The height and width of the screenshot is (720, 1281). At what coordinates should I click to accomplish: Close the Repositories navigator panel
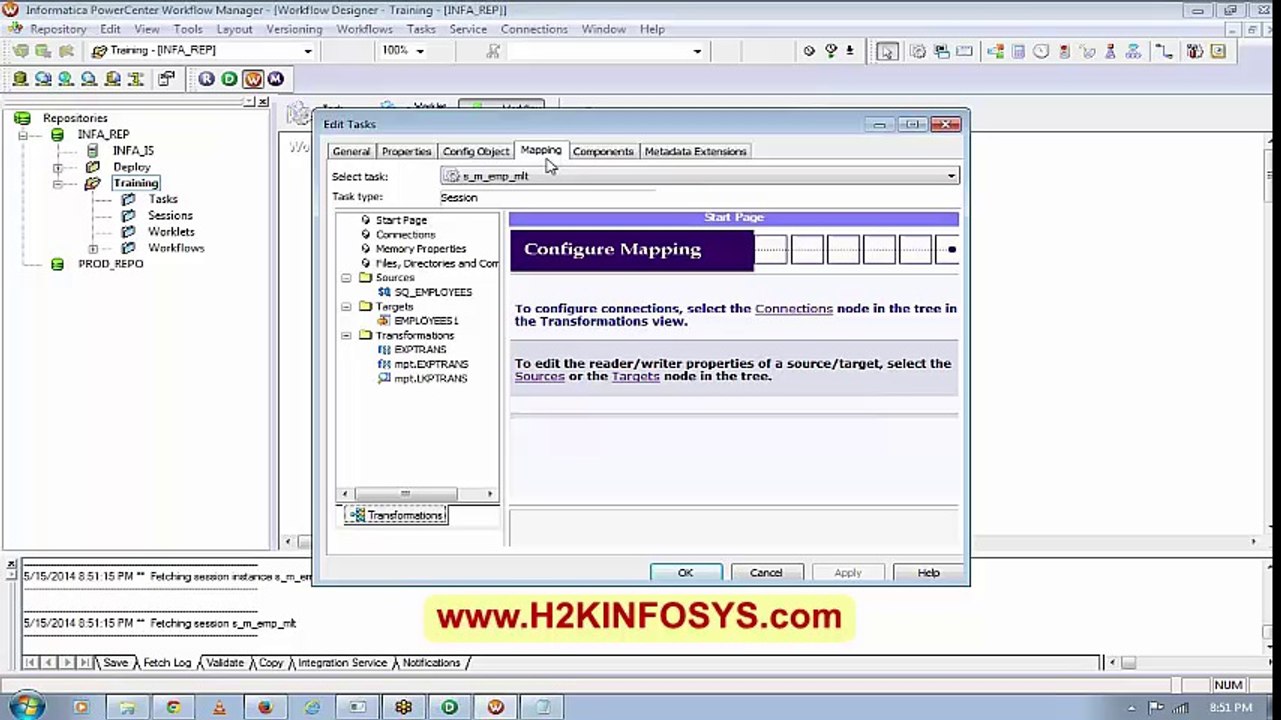tap(263, 102)
